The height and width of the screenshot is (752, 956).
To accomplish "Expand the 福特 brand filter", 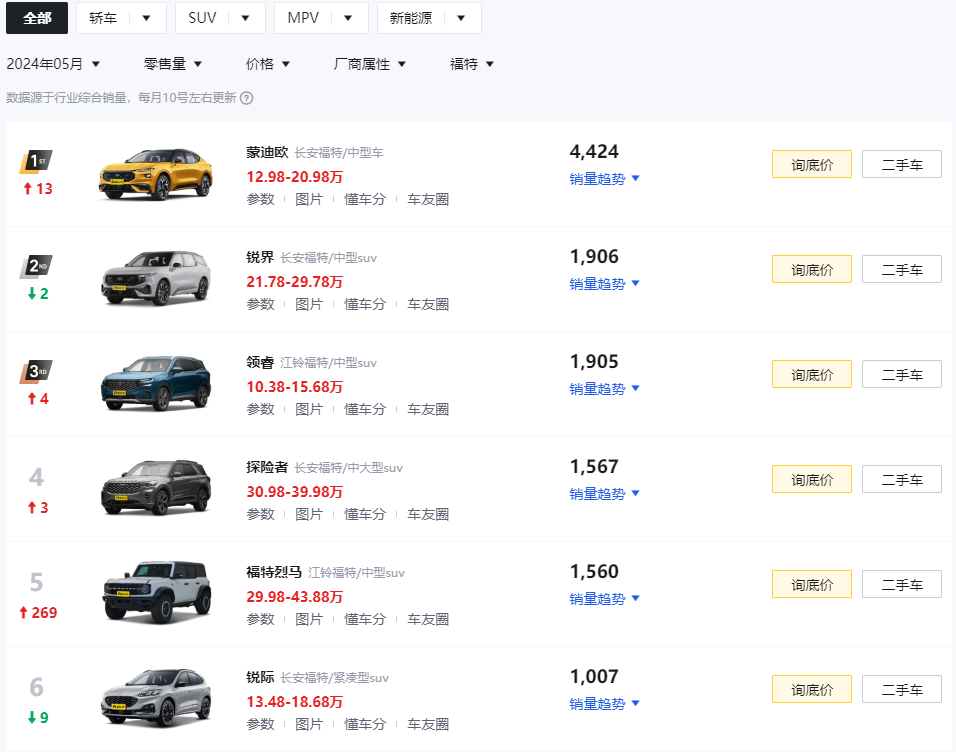I will (472, 64).
